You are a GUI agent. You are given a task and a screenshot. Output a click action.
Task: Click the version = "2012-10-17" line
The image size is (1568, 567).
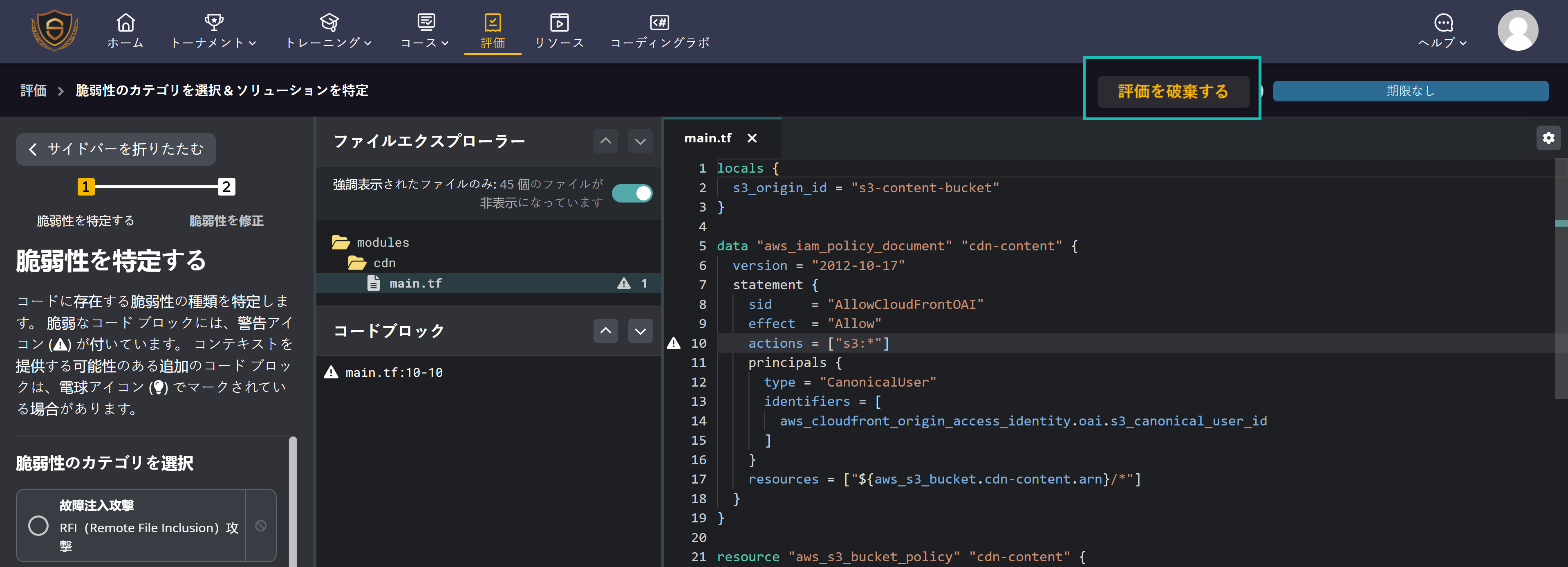819,265
